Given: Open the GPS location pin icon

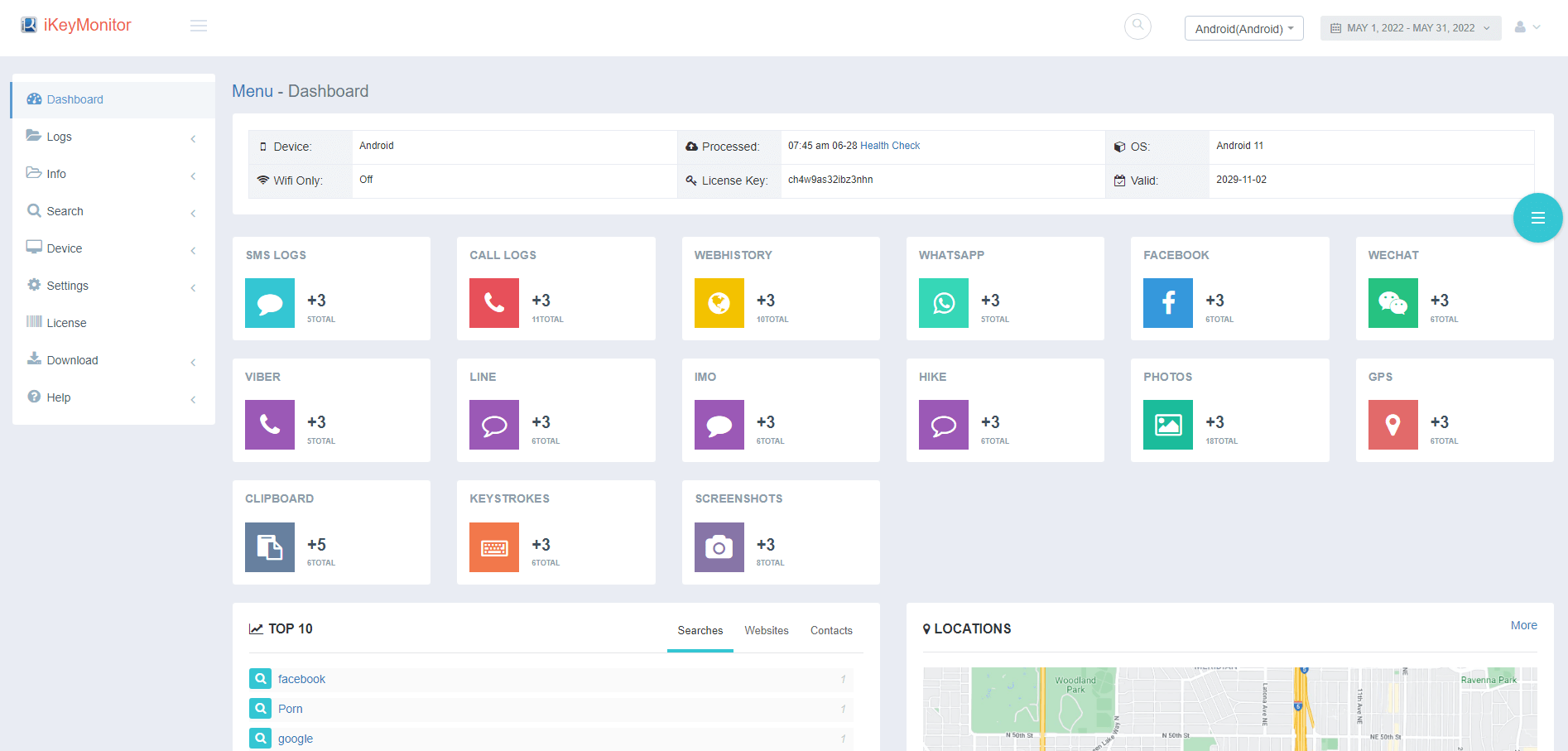Looking at the screenshot, I should [1393, 425].
